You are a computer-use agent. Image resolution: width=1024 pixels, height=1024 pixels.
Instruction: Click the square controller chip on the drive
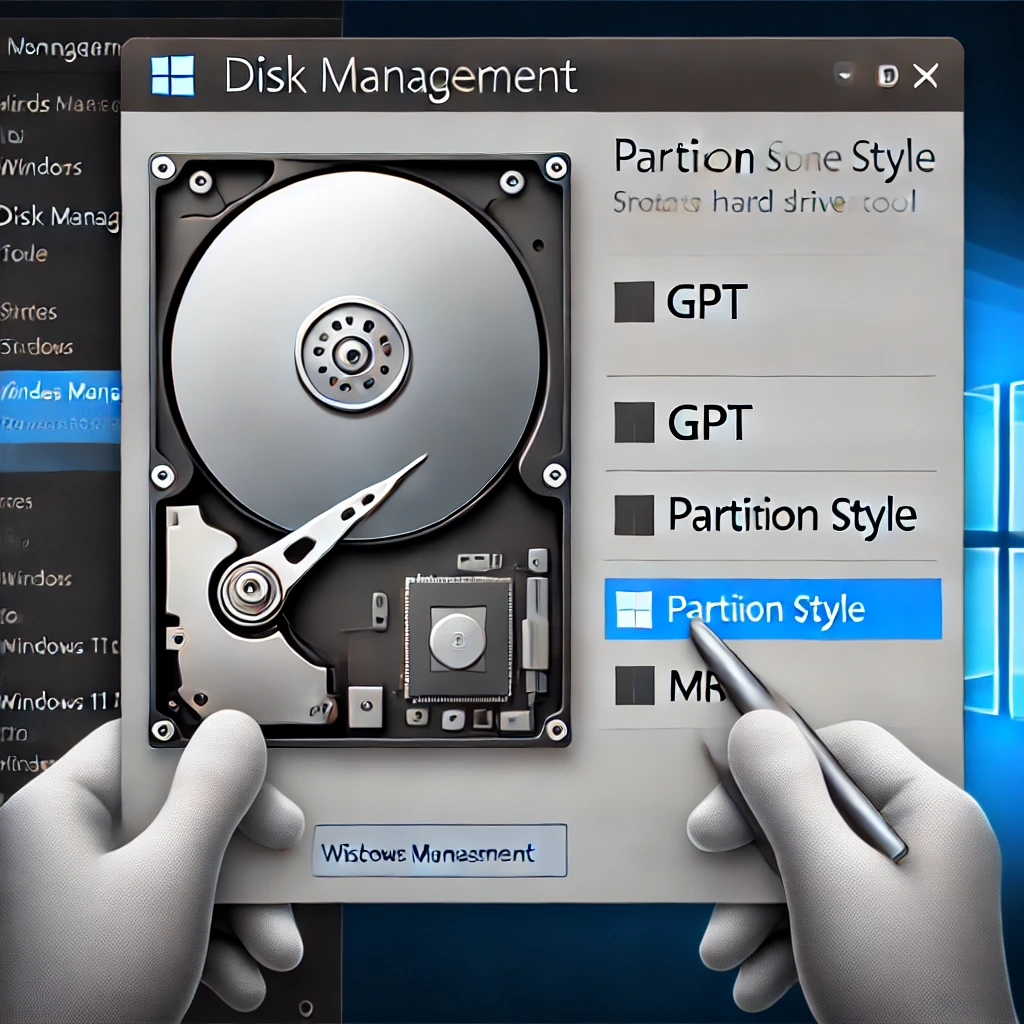point(457,636)
